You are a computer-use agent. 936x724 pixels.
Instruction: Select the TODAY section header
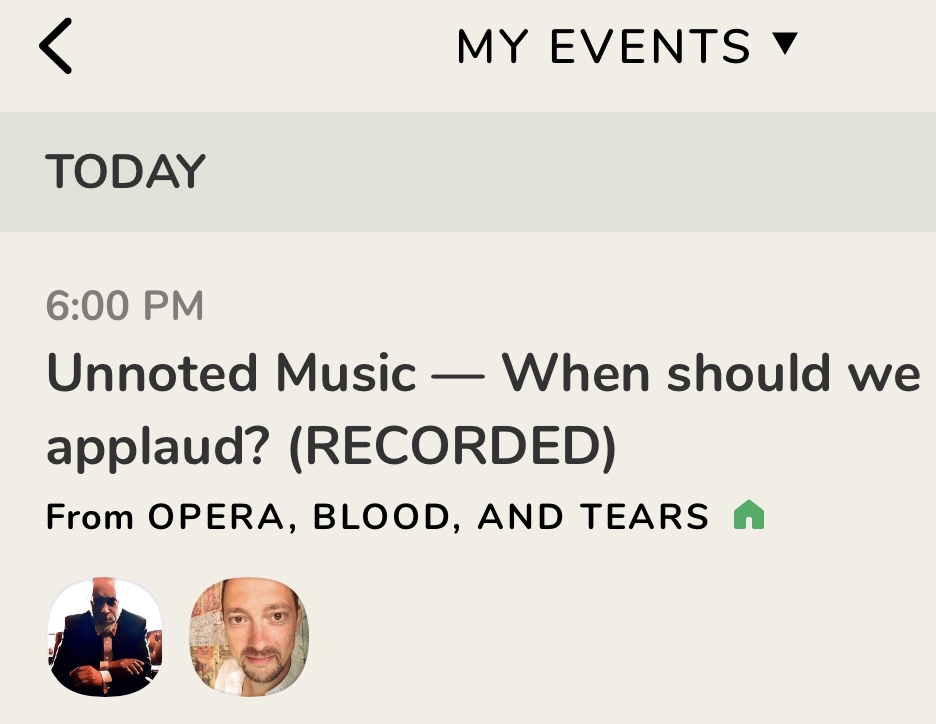point(125,172)
